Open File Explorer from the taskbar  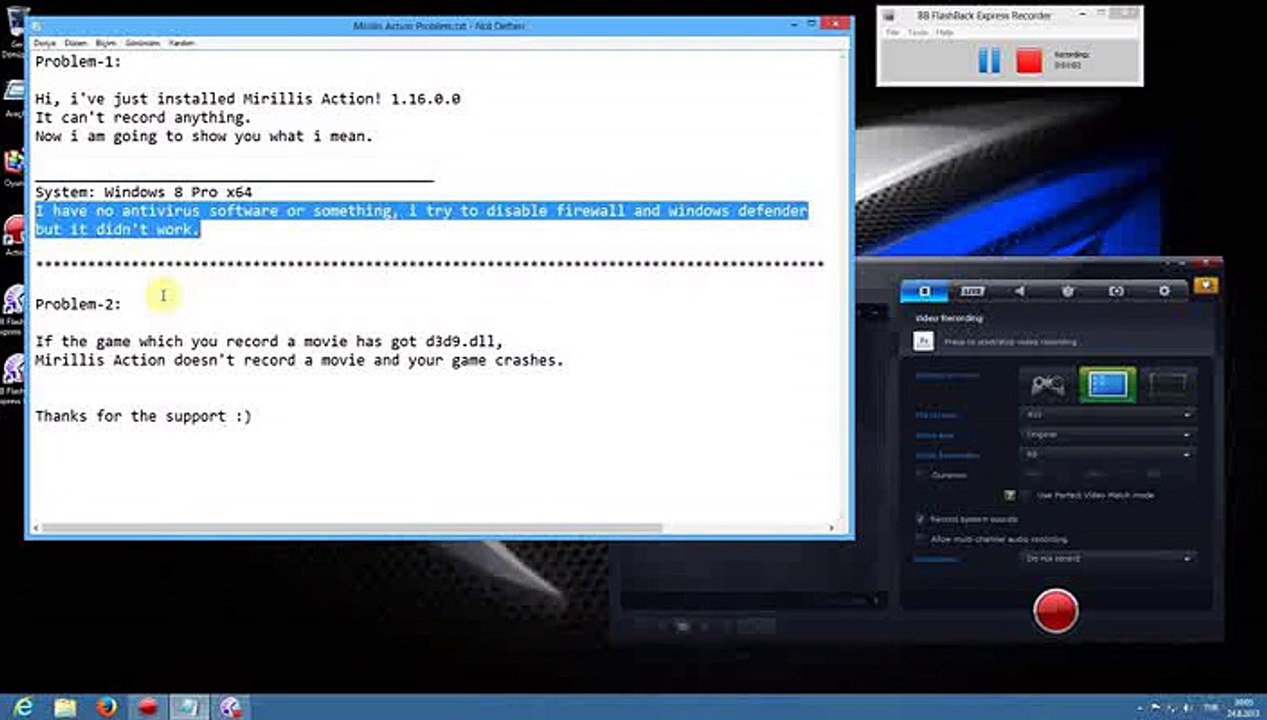click(x=65, y=708)
